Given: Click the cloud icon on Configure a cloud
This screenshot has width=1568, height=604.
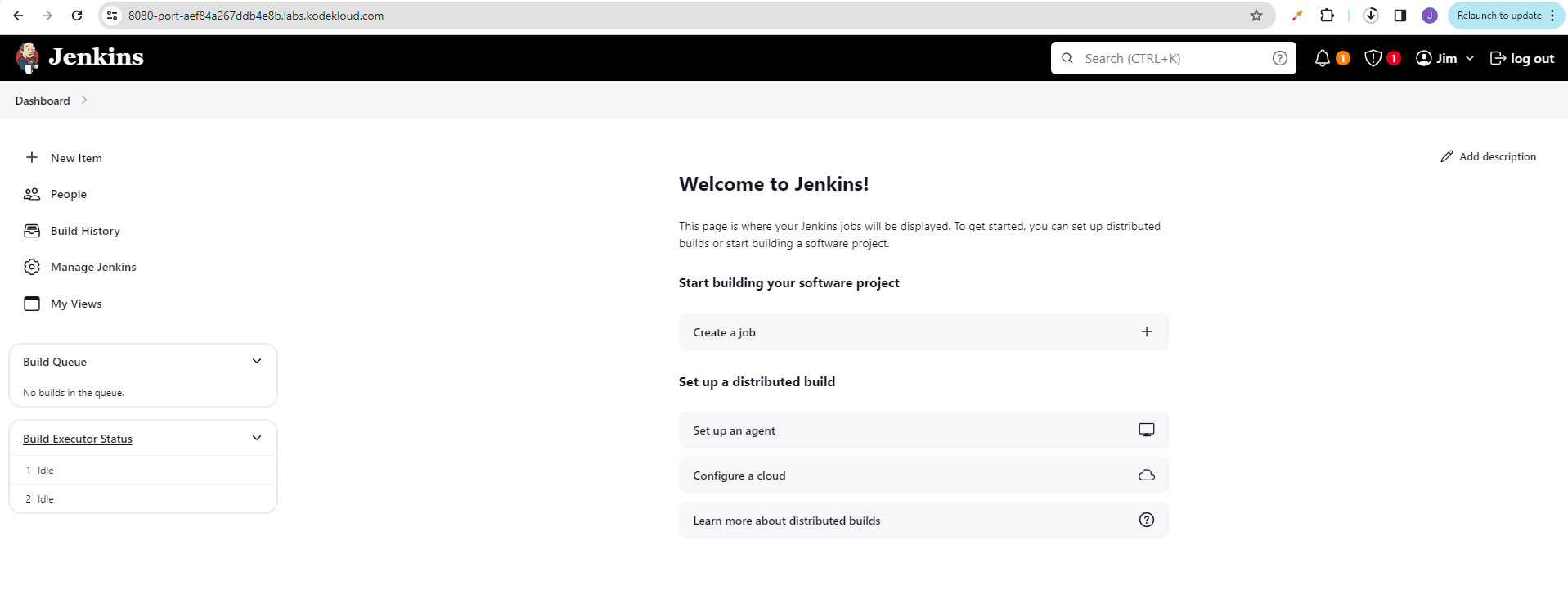Looking at the screenshot, I should pos(1147,475).
